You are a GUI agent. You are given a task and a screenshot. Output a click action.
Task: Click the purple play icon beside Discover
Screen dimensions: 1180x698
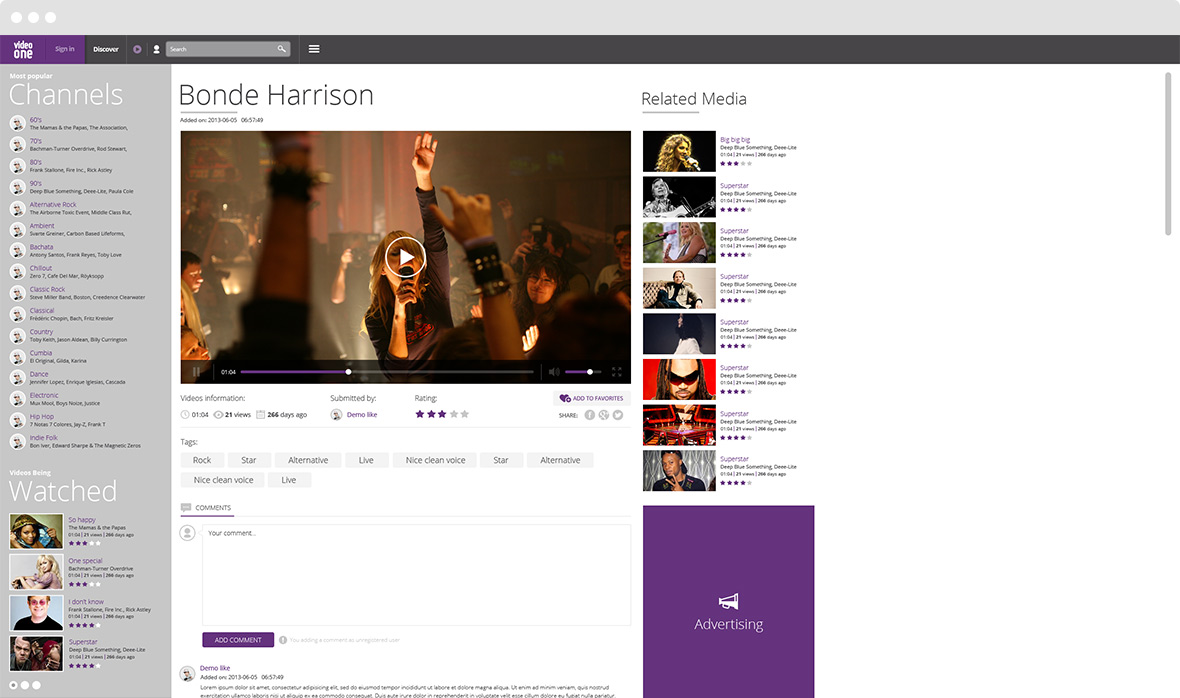(137, 49)
